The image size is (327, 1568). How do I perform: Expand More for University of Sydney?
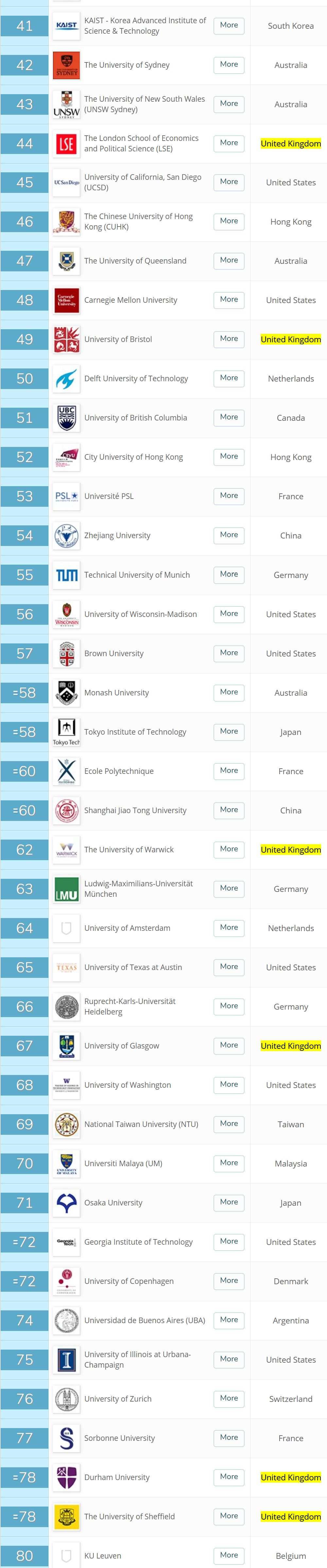[229, 64]
